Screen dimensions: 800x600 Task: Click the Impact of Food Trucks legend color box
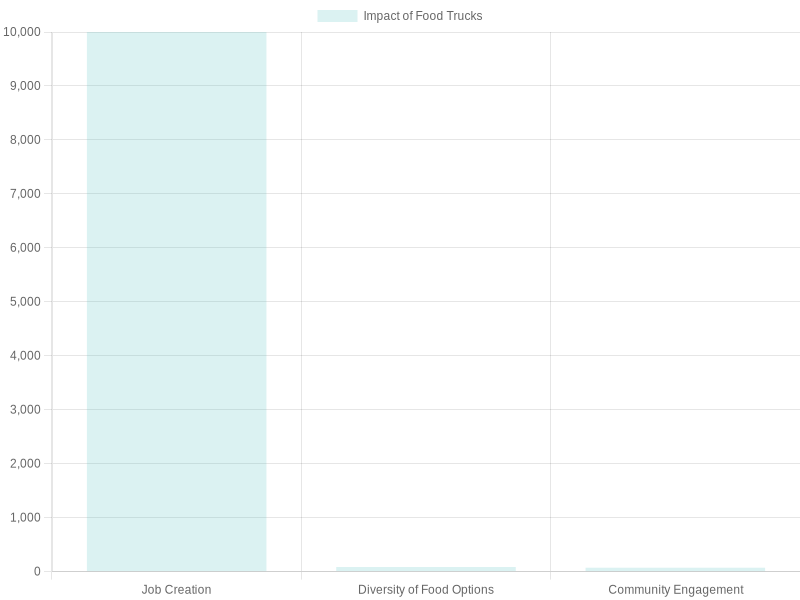[337, 16]
